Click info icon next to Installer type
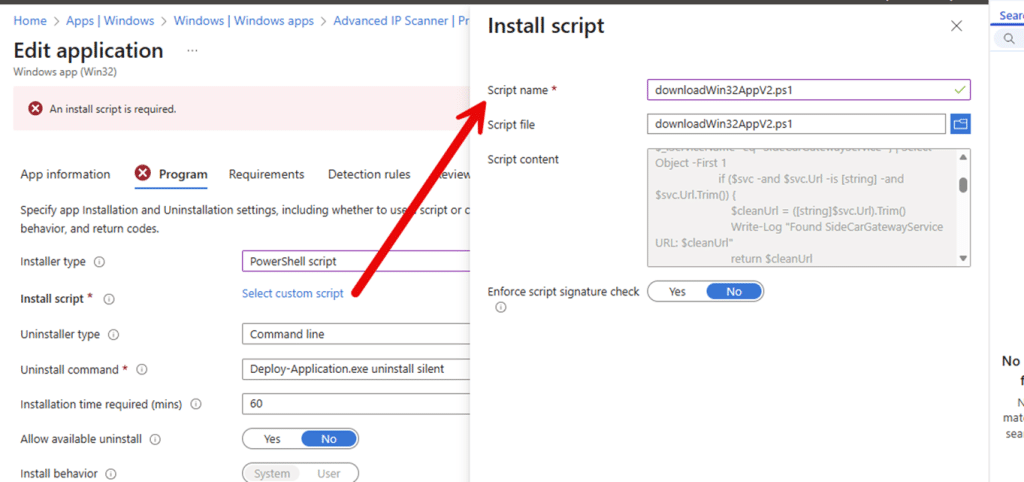Image resolution: width=1024 pixels, height=482 pixels. [99, 262]
